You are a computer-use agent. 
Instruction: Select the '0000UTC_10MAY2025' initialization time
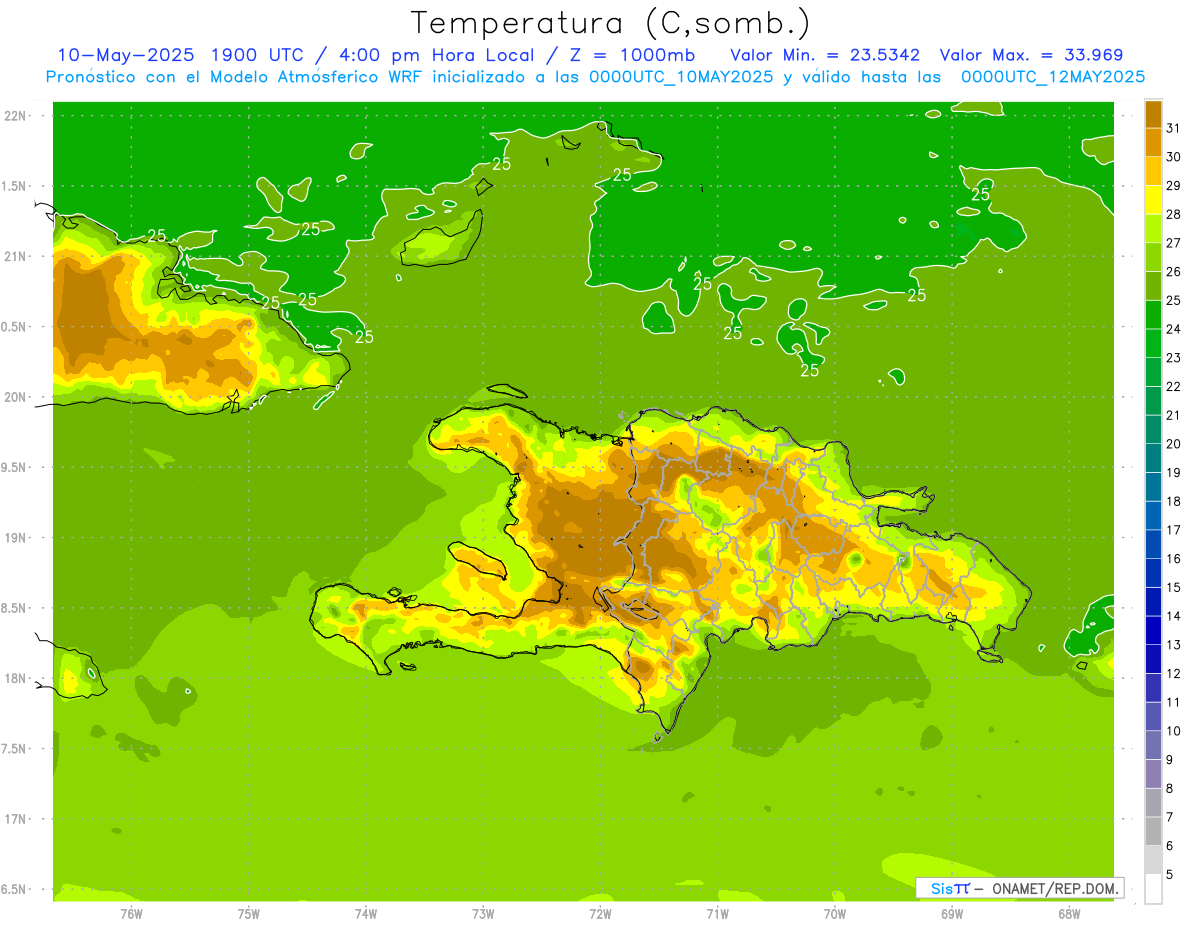682,77
